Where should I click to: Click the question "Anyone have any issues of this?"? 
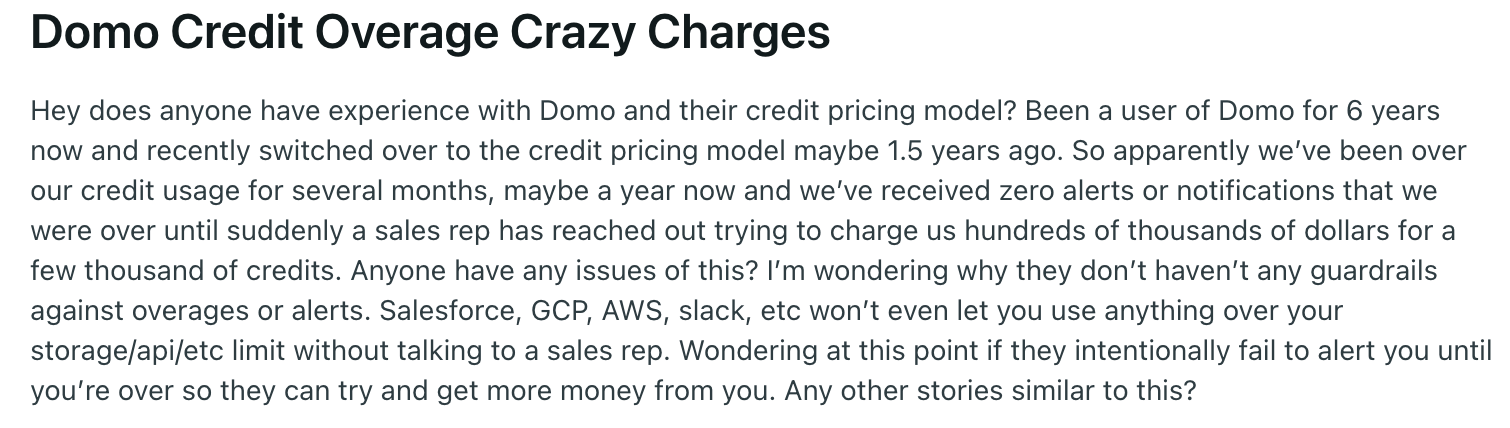555,271
